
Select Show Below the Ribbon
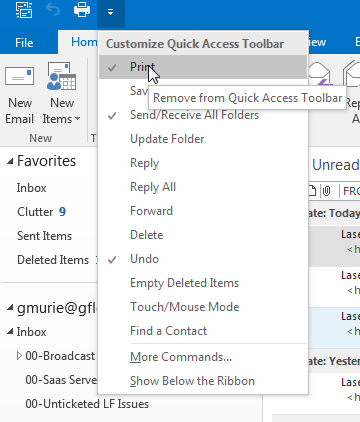[x=203, y=381]
